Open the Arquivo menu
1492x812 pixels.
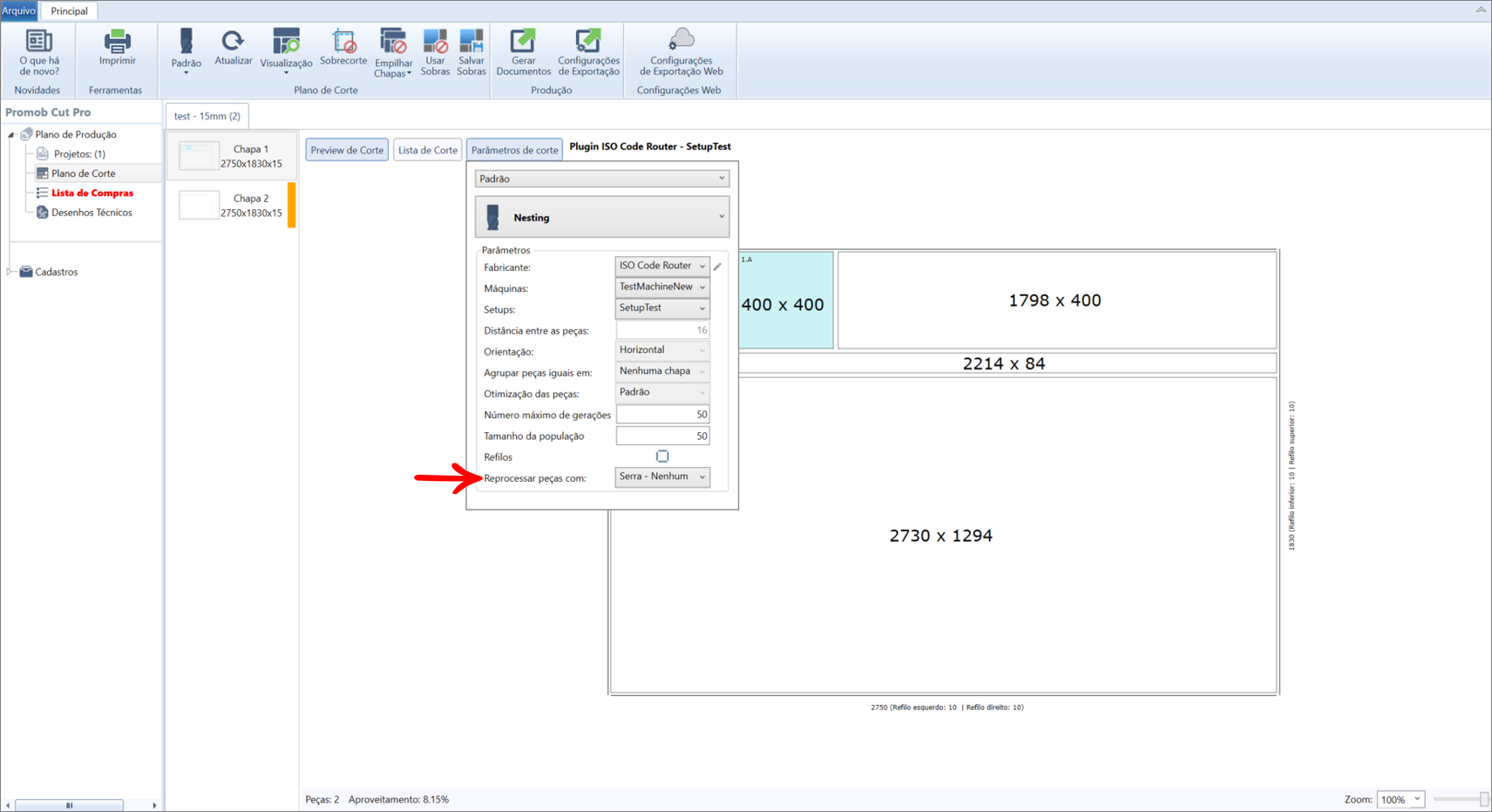click(x=18, y=10)
